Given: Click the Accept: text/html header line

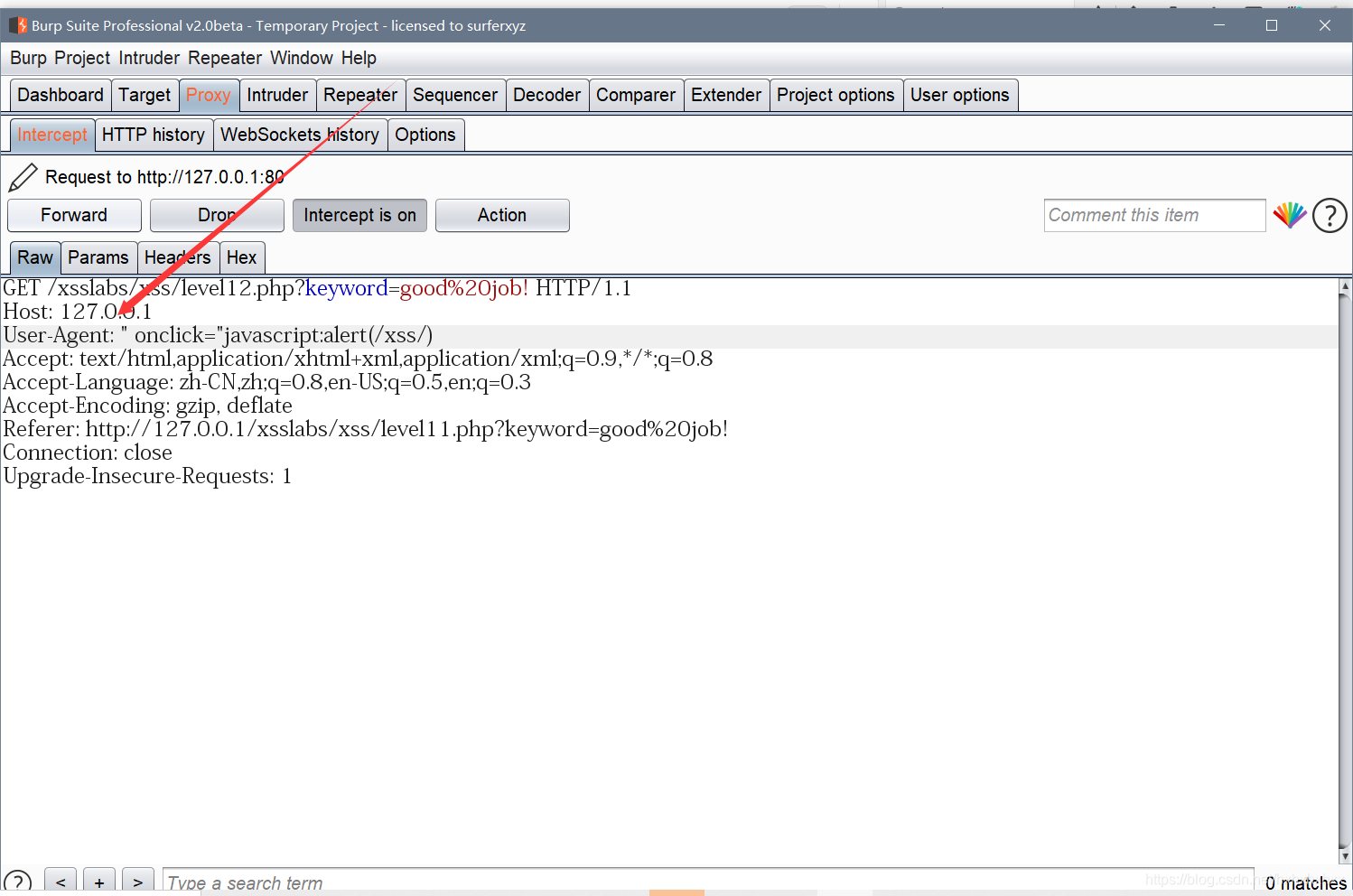Looking at the screenshot, I should tap(358, 359).
